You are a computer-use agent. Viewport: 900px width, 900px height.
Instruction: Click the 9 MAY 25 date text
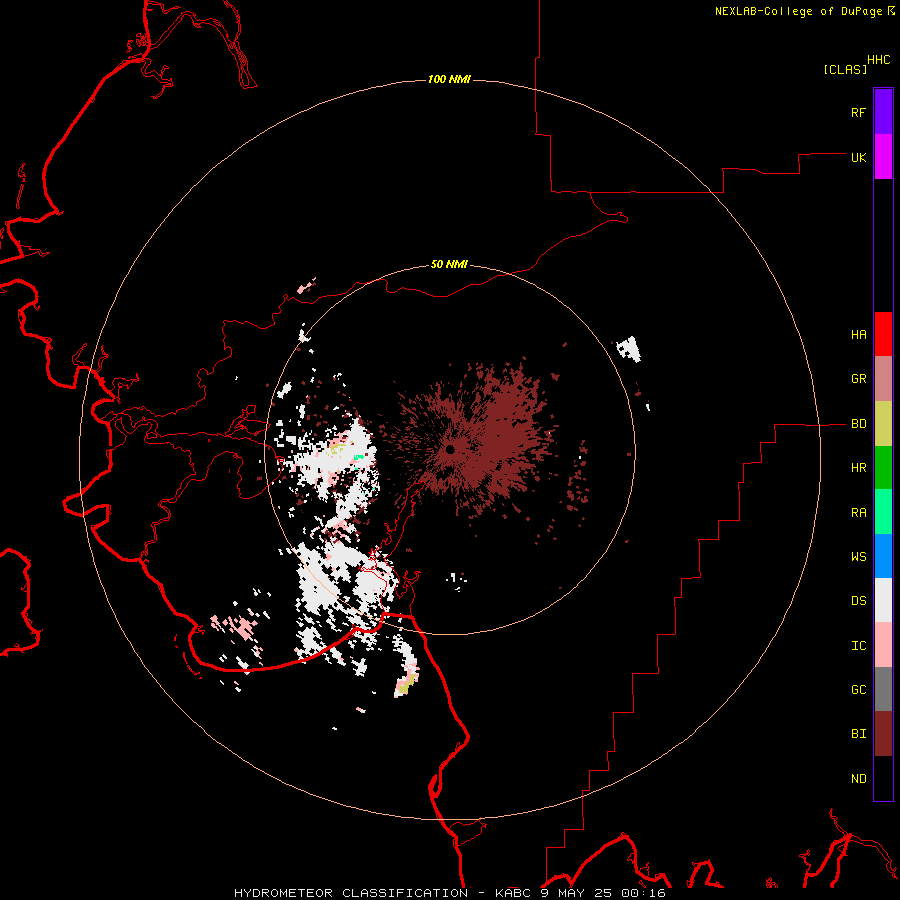point(577,893)
